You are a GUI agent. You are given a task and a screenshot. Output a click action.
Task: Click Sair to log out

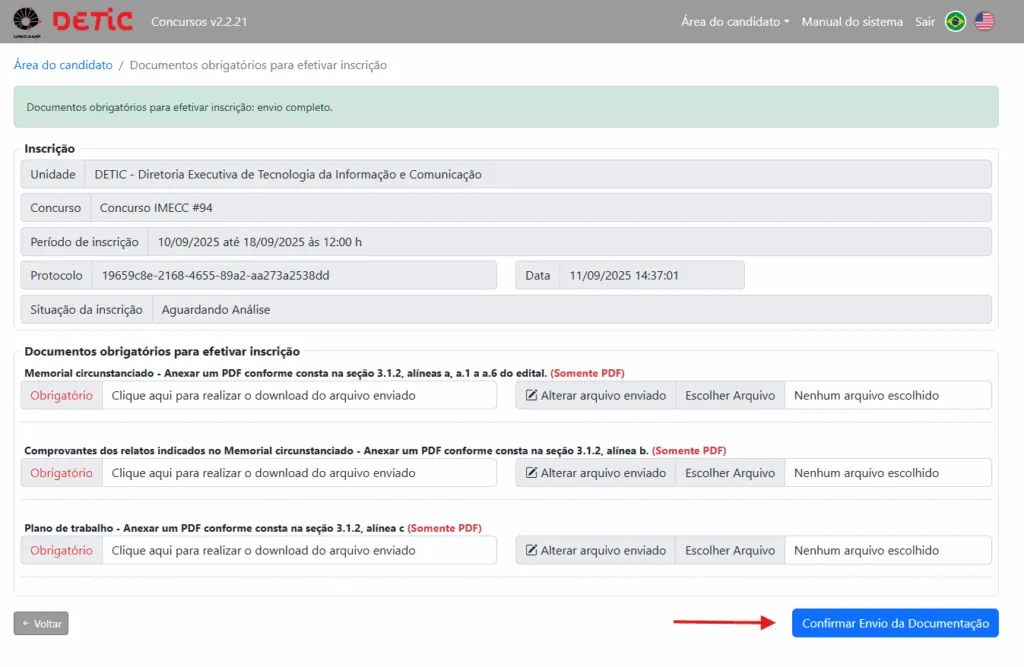(925, 21)
